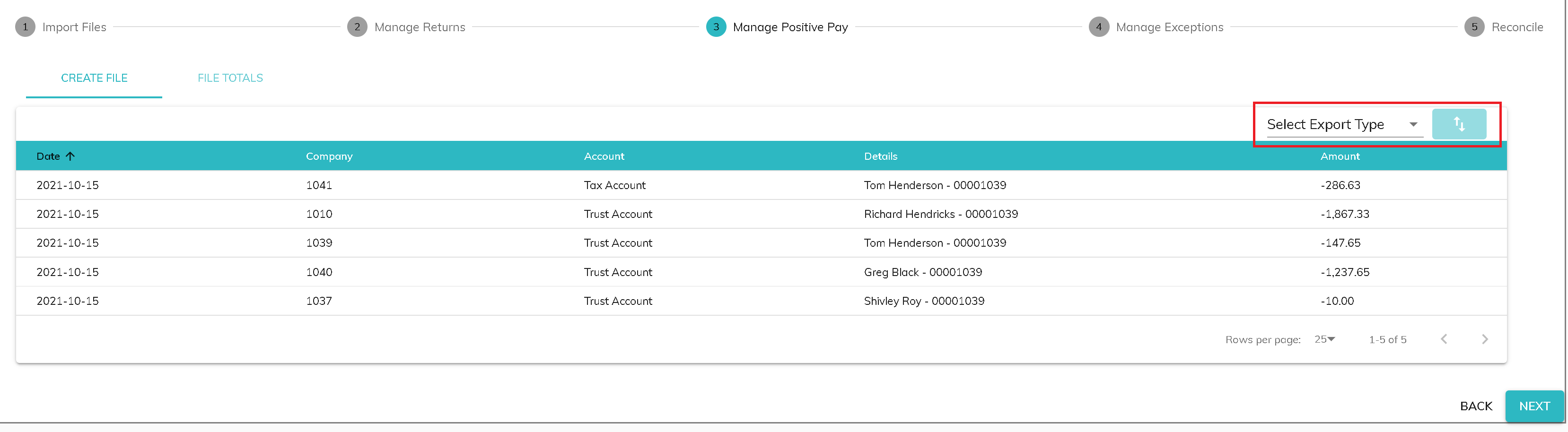
Task: Open the Select Export Type dropdown
Action: 1344,125
